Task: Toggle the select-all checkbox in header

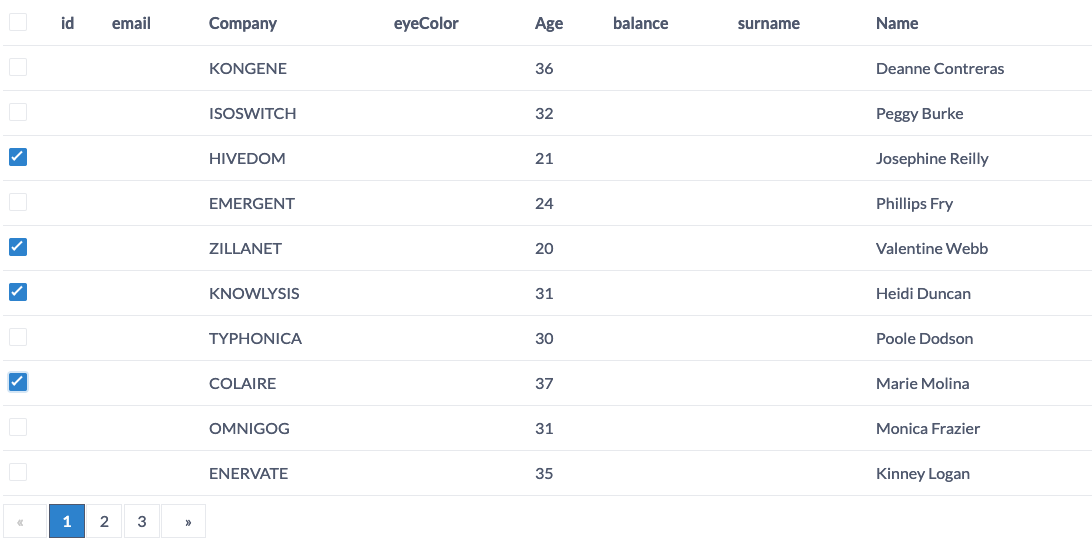Action: pyautogui.click(x=17, y=22)
